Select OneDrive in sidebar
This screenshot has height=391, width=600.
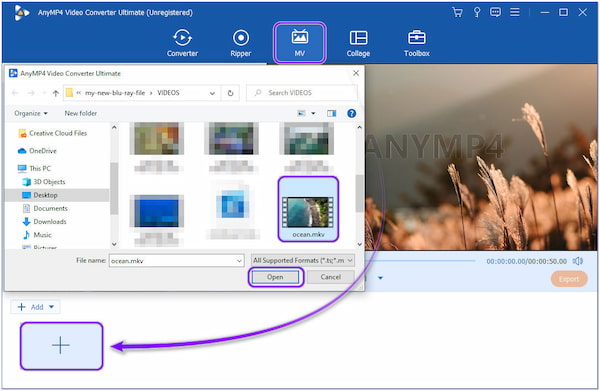[x=37, y=151]
